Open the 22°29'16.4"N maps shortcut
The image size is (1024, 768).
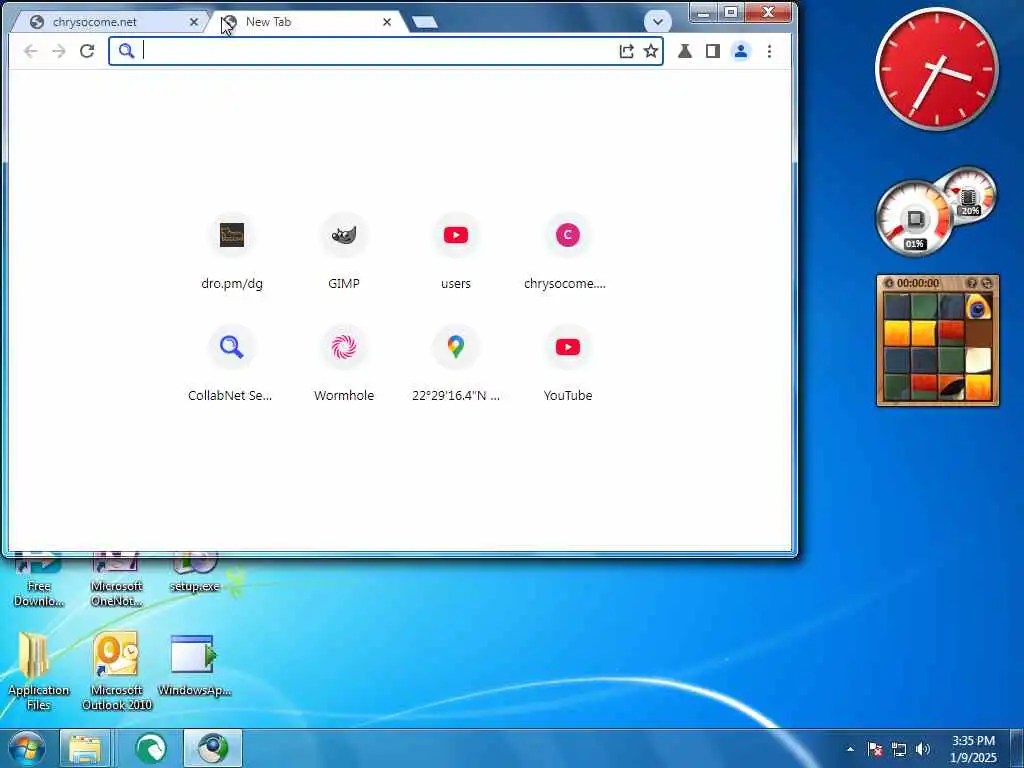pyautogui.click(x=456, y=363)
